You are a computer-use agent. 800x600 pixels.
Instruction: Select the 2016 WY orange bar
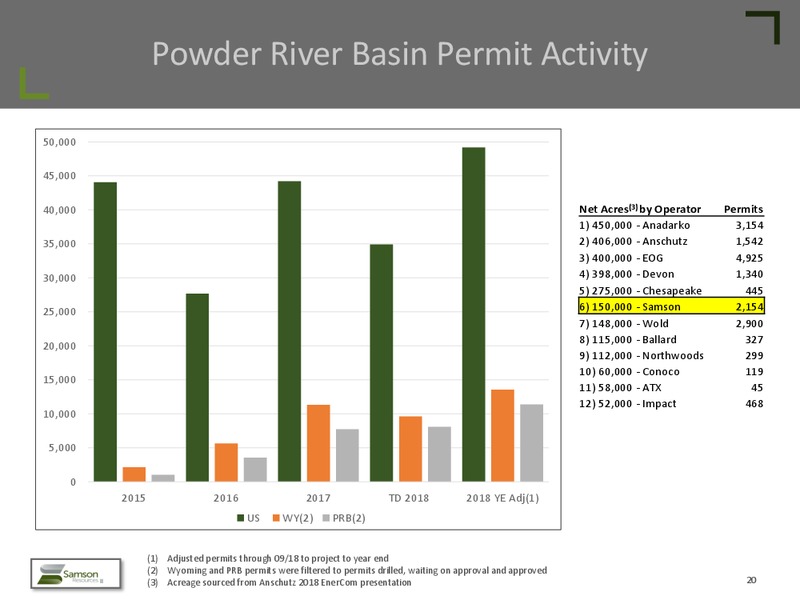(226, 462)
